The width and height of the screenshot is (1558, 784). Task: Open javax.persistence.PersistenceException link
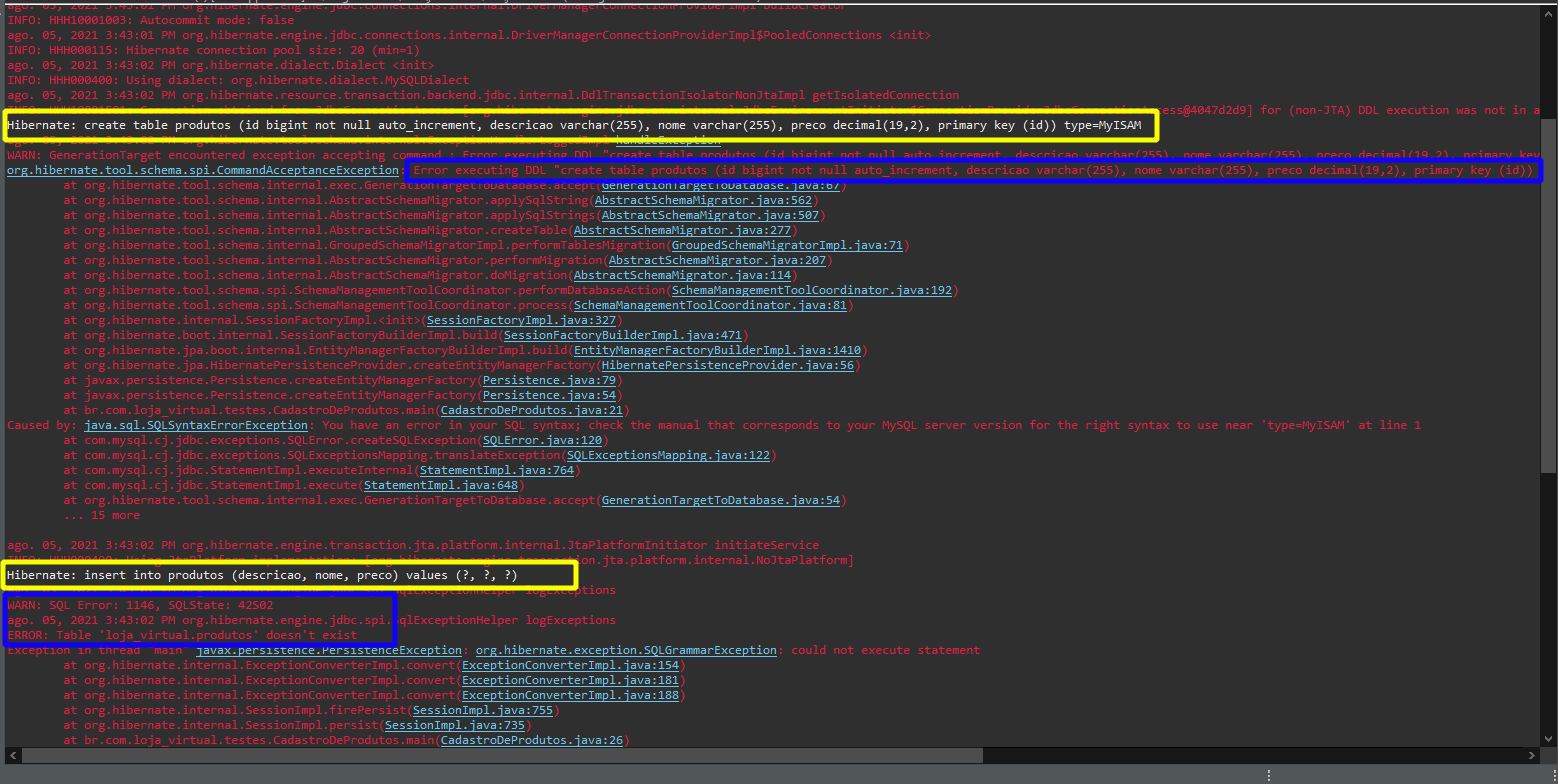coord(329,651)
